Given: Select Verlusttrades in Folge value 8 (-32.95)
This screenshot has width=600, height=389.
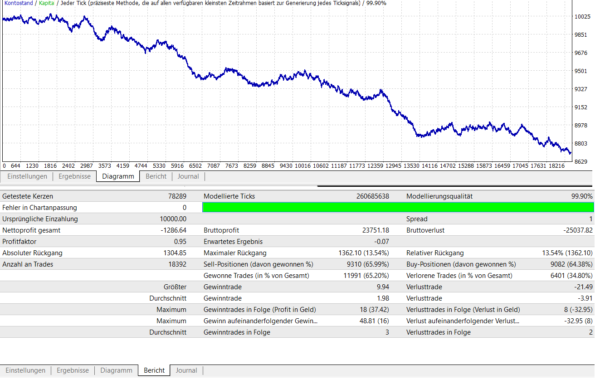Looking at the screenshot, I should [x=578, y=309].
